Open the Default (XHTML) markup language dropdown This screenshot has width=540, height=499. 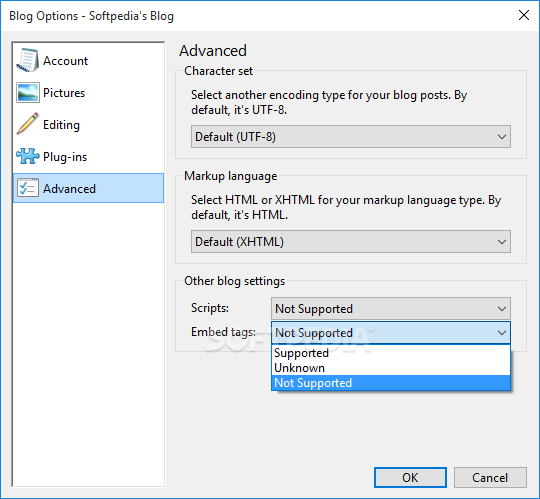[x=351, y=242]
